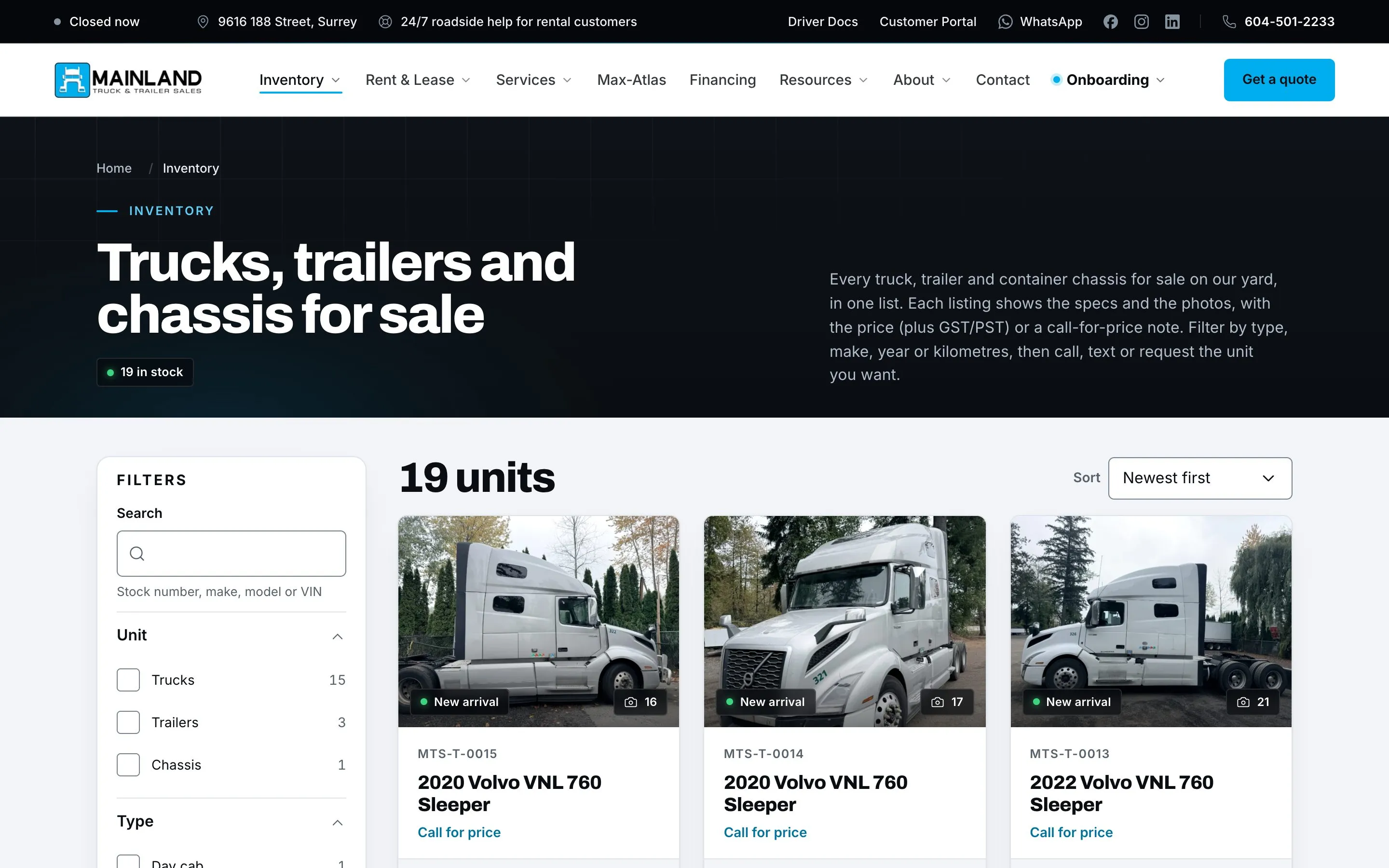Image resolution: width=1389 pixels, height=868 pixels.
Task: Click the camera icon showing 21 photos
Action: coord(1243,702)
